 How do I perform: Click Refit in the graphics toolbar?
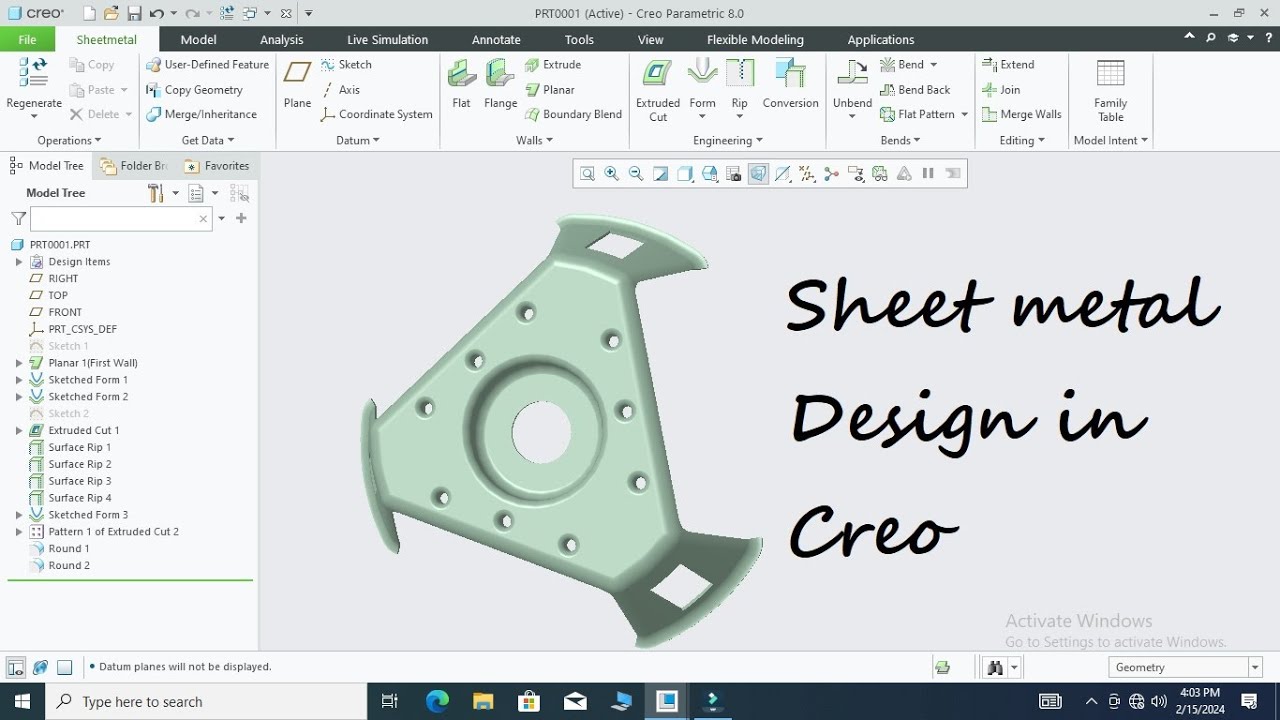(587, 174)
